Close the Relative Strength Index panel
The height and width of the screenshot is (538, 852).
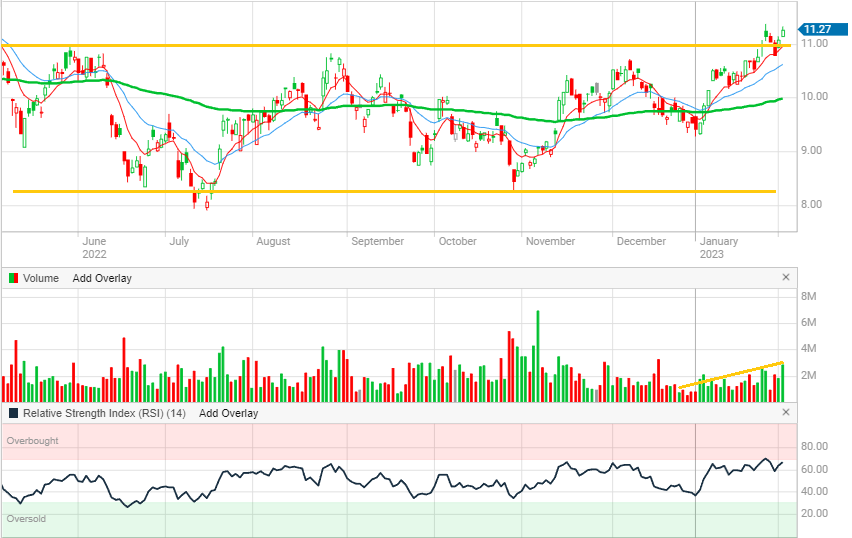[x=785, y=412]
